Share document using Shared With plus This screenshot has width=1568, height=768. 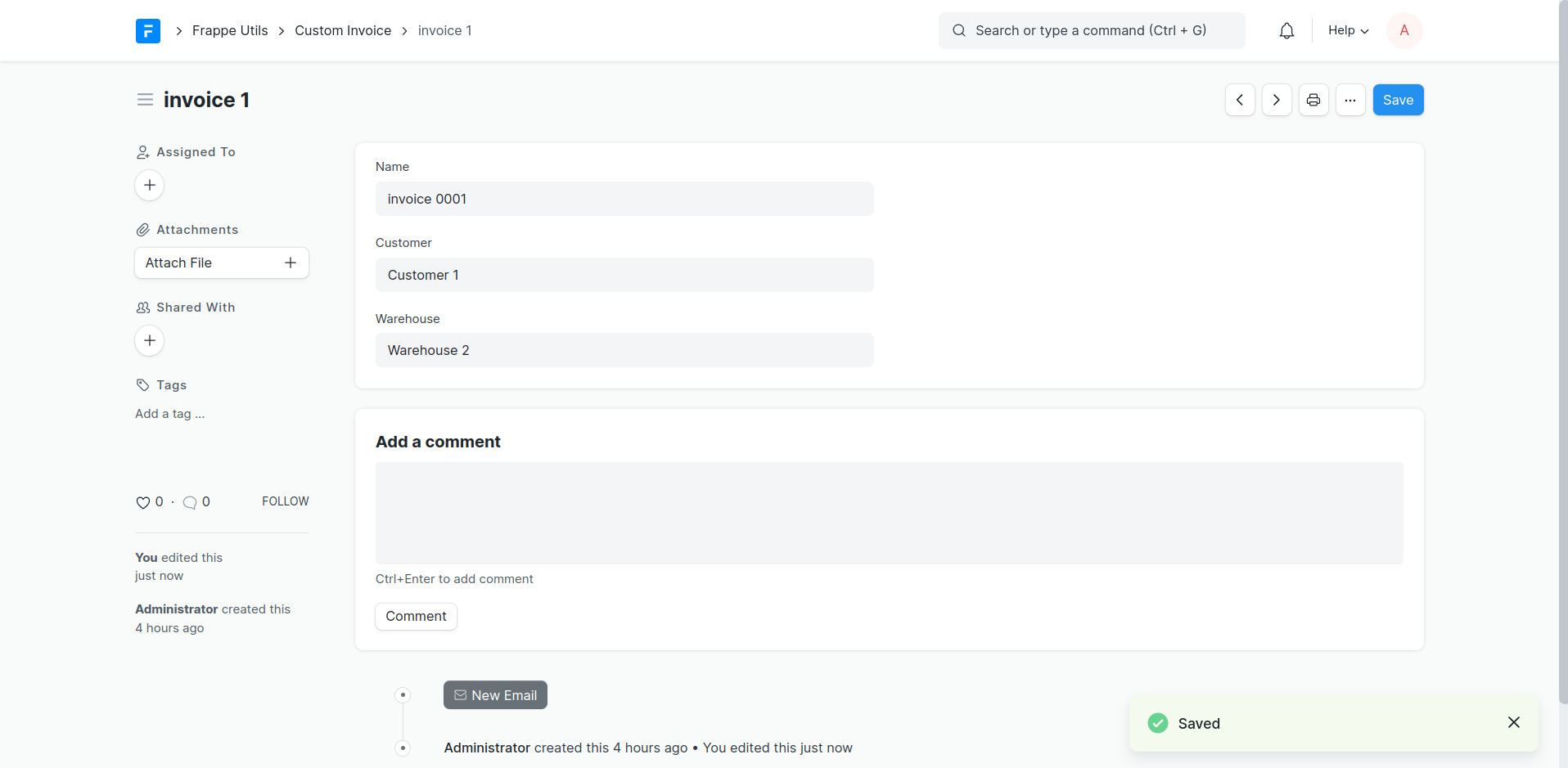tap(150, 341)
